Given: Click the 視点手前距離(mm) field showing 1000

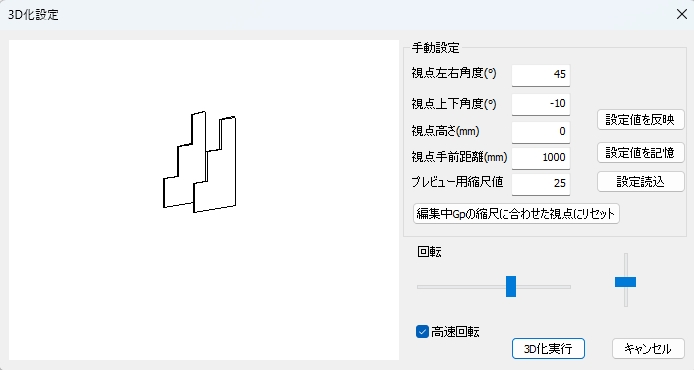Looking at the screenshot, I should pos(541,158).
